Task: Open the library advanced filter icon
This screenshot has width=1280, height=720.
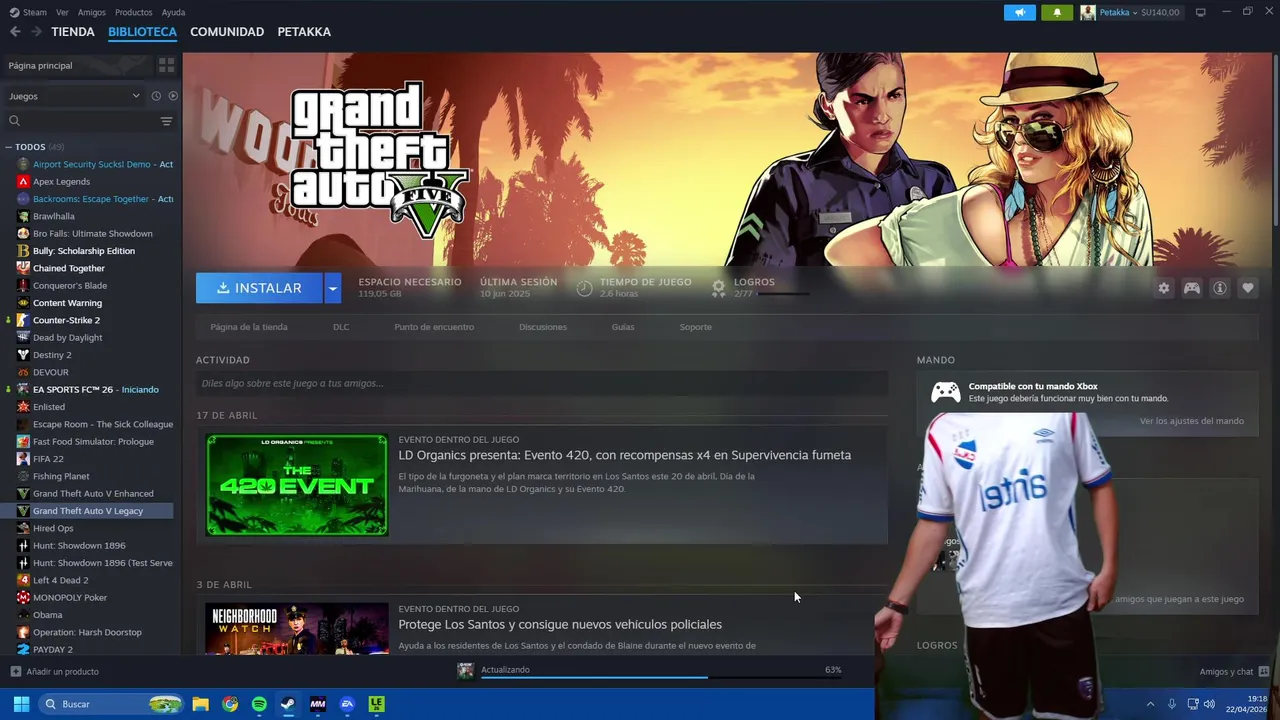Action: [x=166, y=121]
